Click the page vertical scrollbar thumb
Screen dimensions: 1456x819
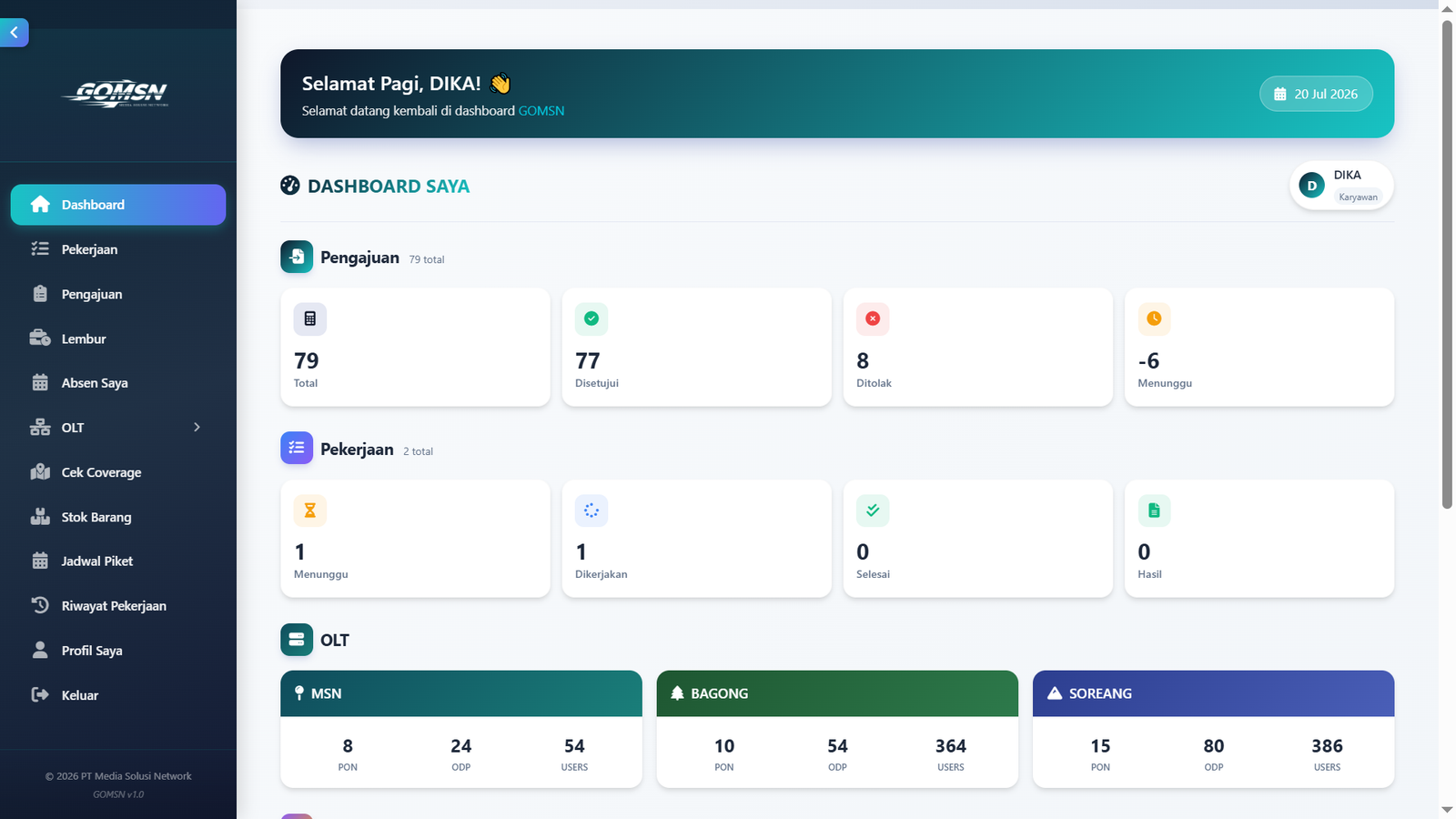coord(1447,264)
